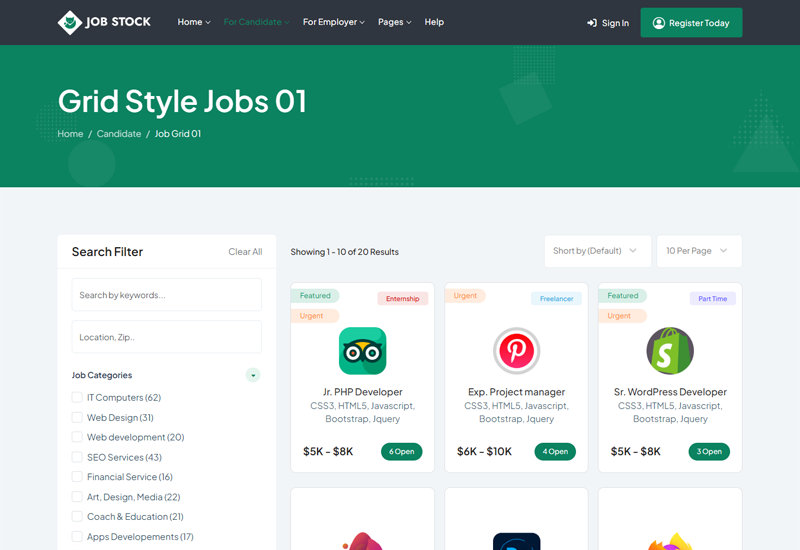Click Clear All in Search Filter
The image size is (800, 550).
pos(245,252)
